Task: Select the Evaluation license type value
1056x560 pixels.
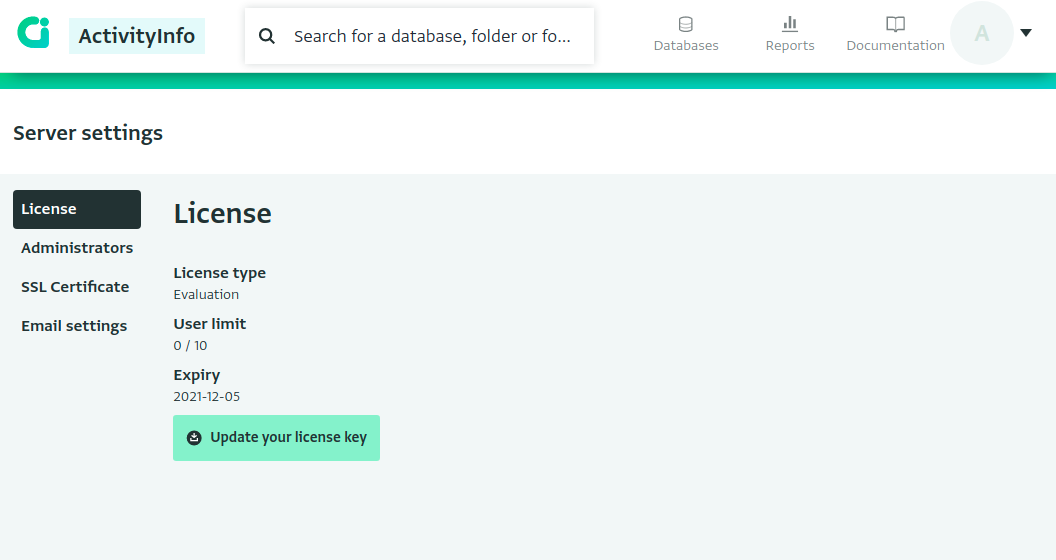Action: pos(206,295)
